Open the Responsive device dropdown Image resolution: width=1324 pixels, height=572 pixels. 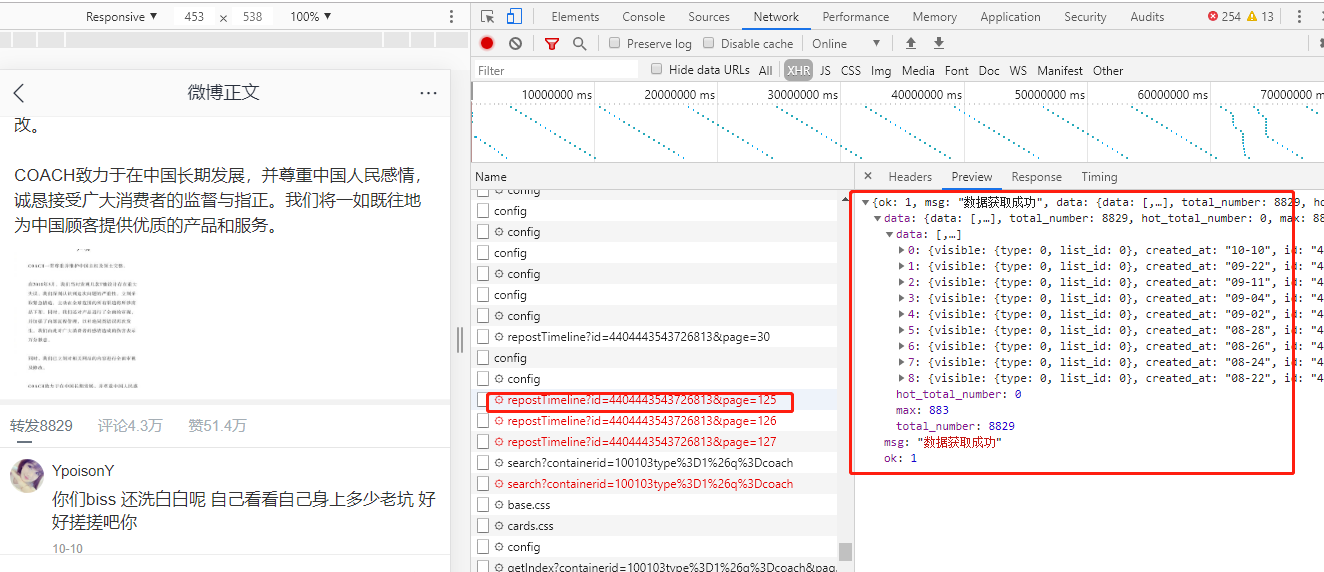pos(121,16)
